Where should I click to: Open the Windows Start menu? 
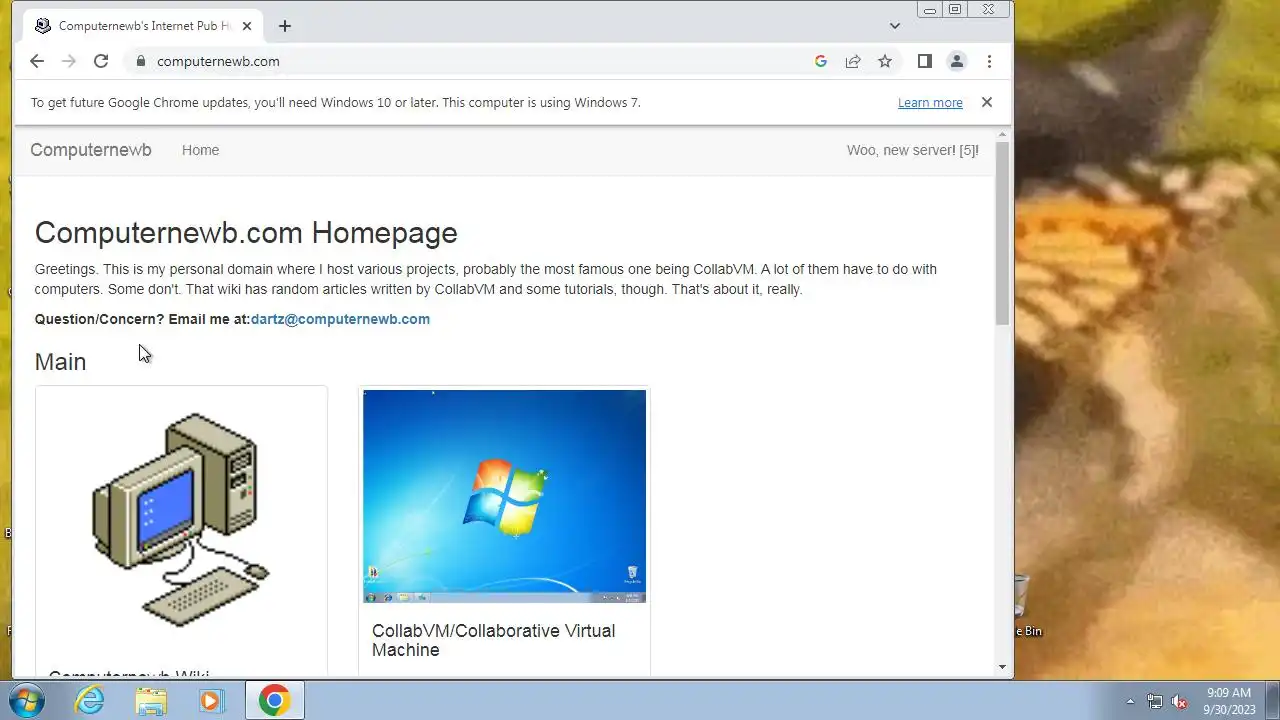coord(27,700)
